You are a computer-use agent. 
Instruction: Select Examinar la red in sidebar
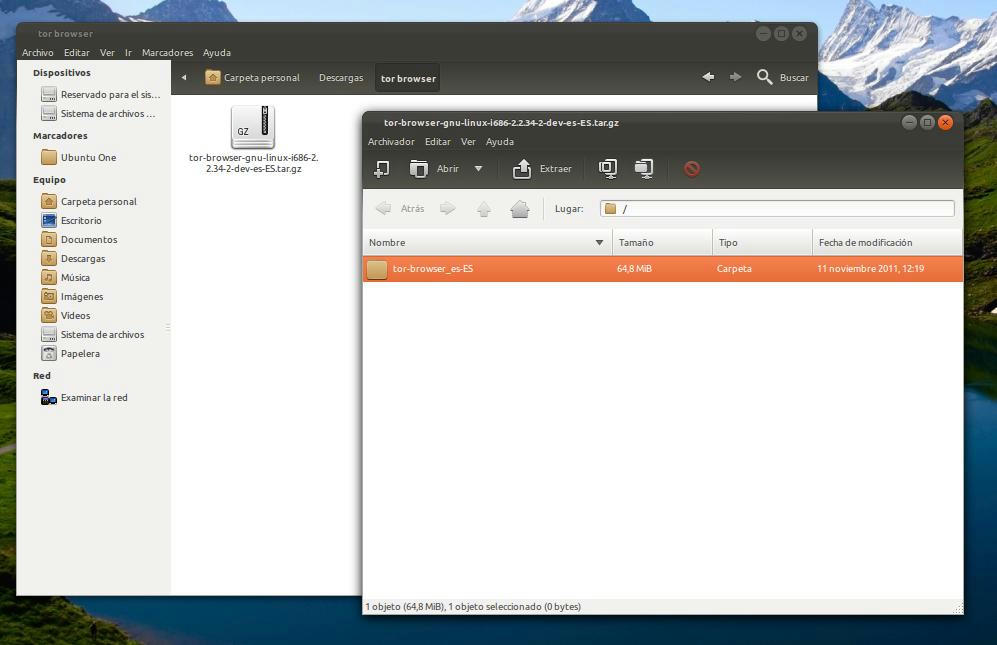(x=93, y=398)
